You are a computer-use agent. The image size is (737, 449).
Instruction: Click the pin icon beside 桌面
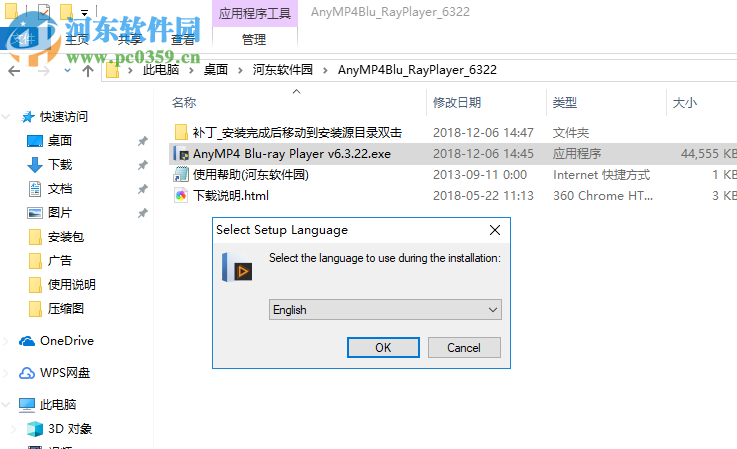142,141
